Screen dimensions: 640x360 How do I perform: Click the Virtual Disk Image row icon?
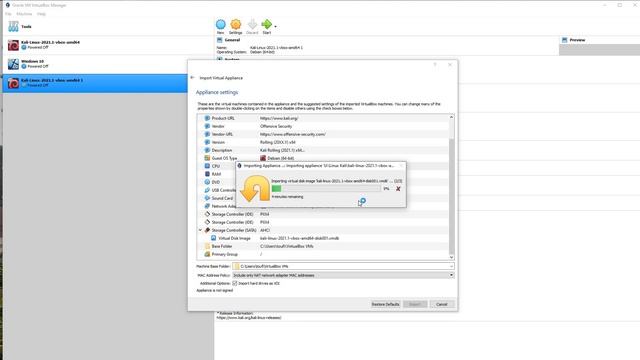click(213, 238)
